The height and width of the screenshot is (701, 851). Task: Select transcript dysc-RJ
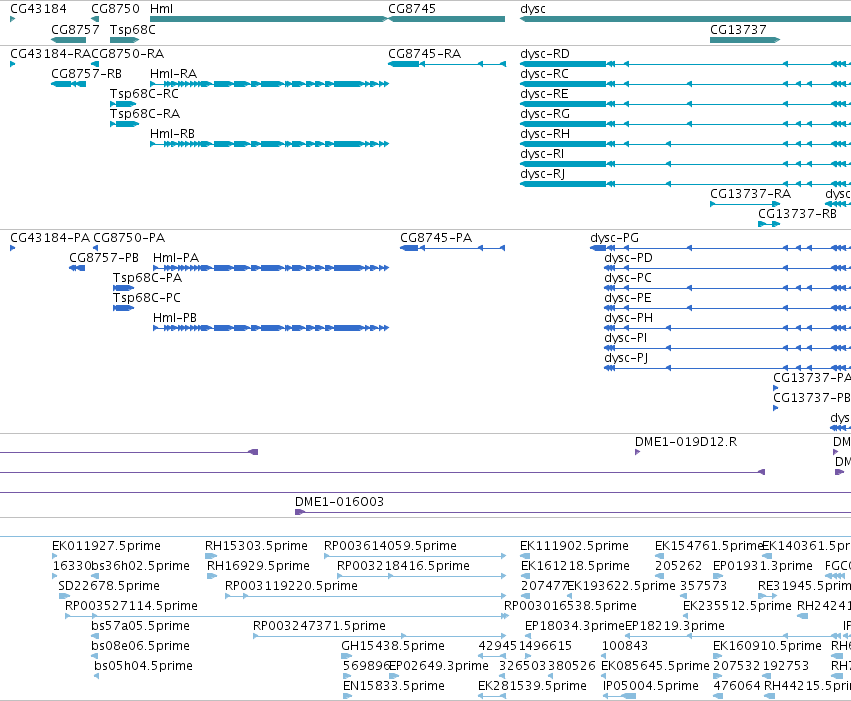[685, 184]
